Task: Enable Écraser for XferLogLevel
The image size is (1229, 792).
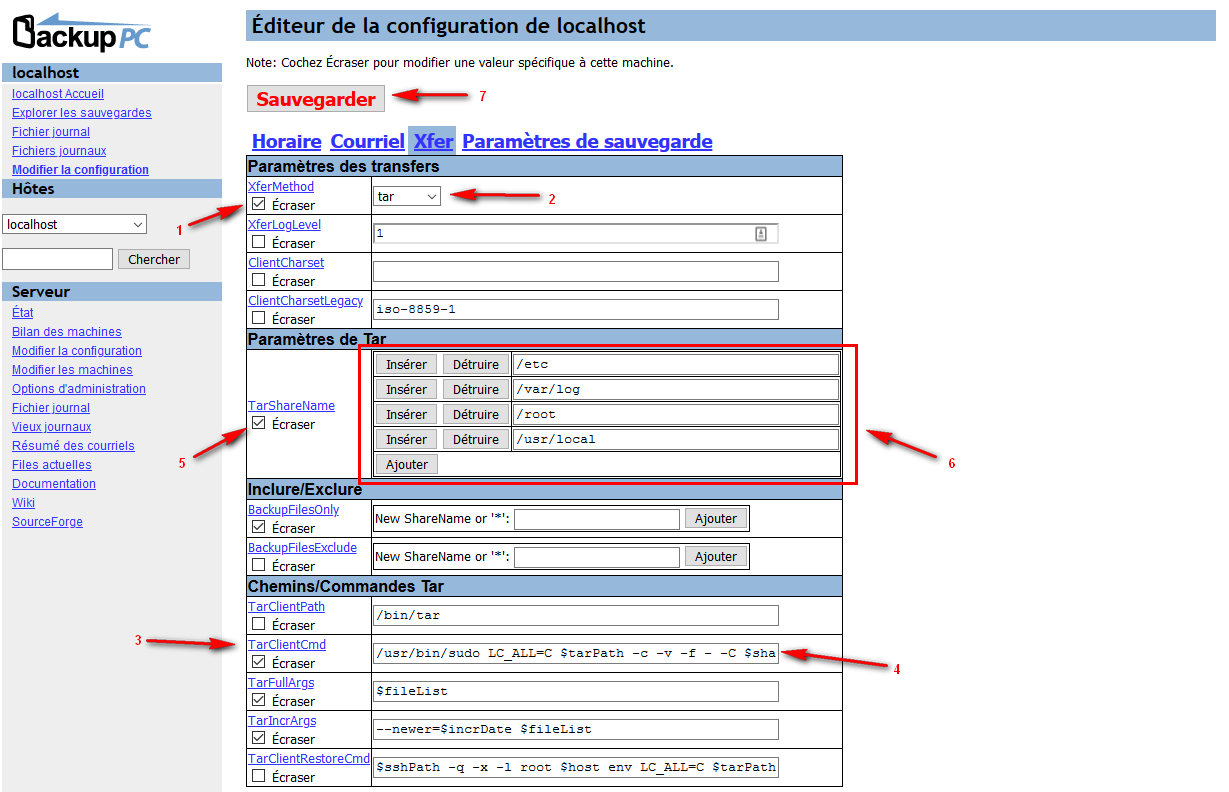Action: pyautogui.click(x=259, y=243)
